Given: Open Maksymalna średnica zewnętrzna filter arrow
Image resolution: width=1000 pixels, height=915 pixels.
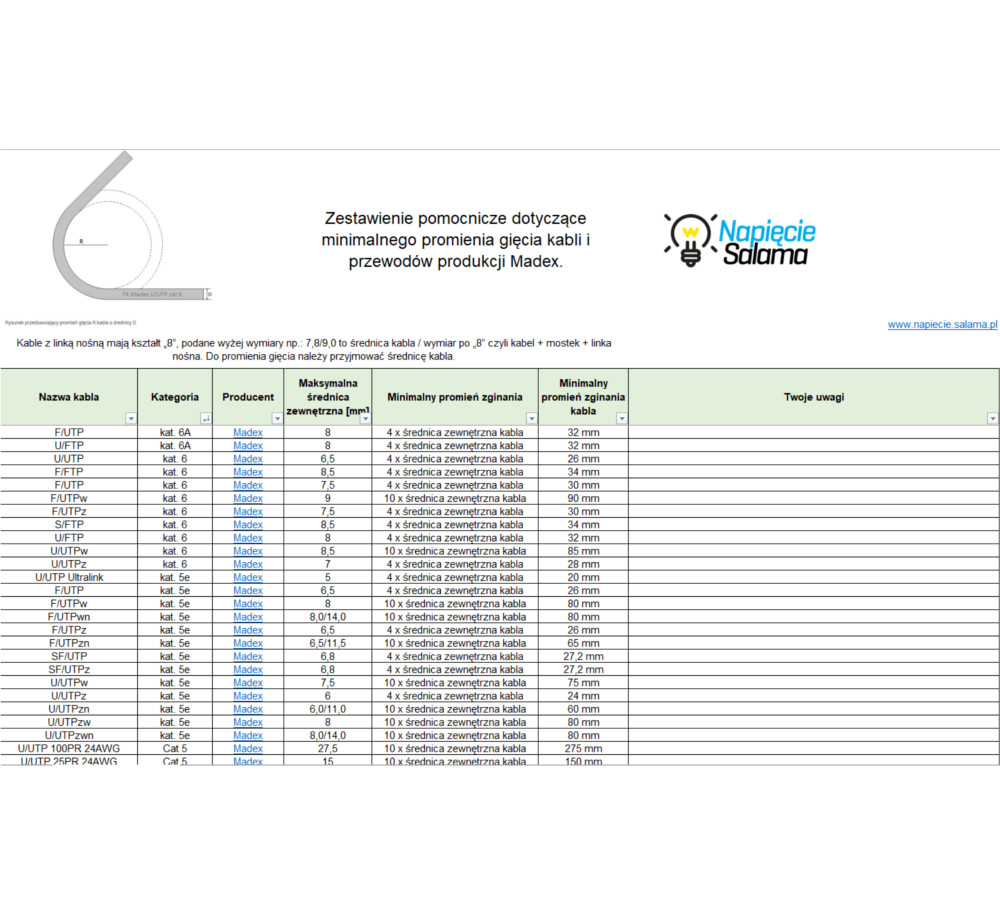Looking at the screenshot, I should (364, 418).
